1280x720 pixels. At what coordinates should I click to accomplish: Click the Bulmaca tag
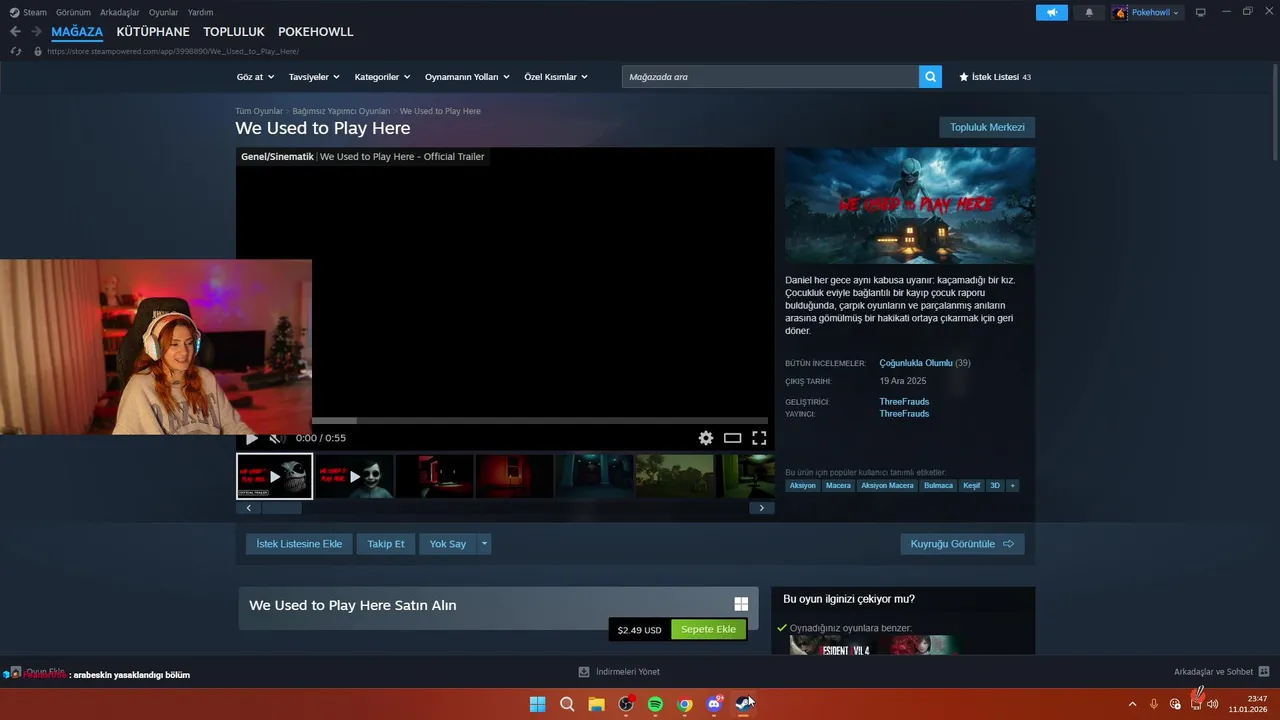click(938, 485)
